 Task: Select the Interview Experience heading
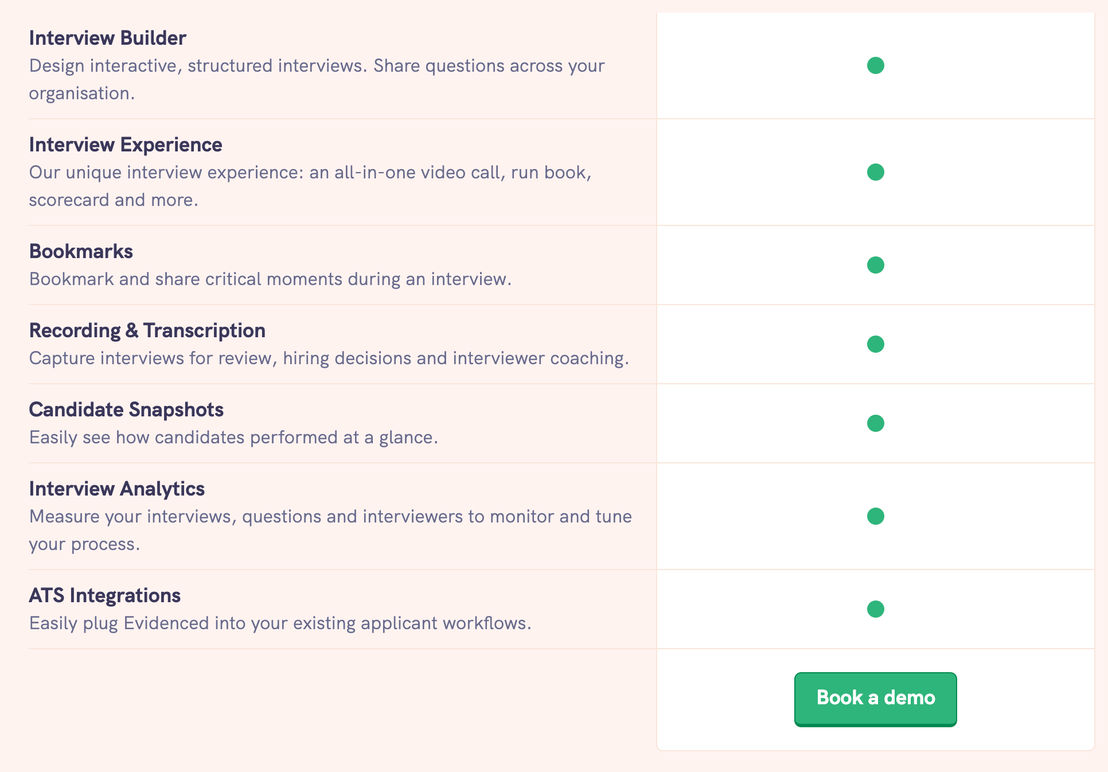tap(126, 145)
